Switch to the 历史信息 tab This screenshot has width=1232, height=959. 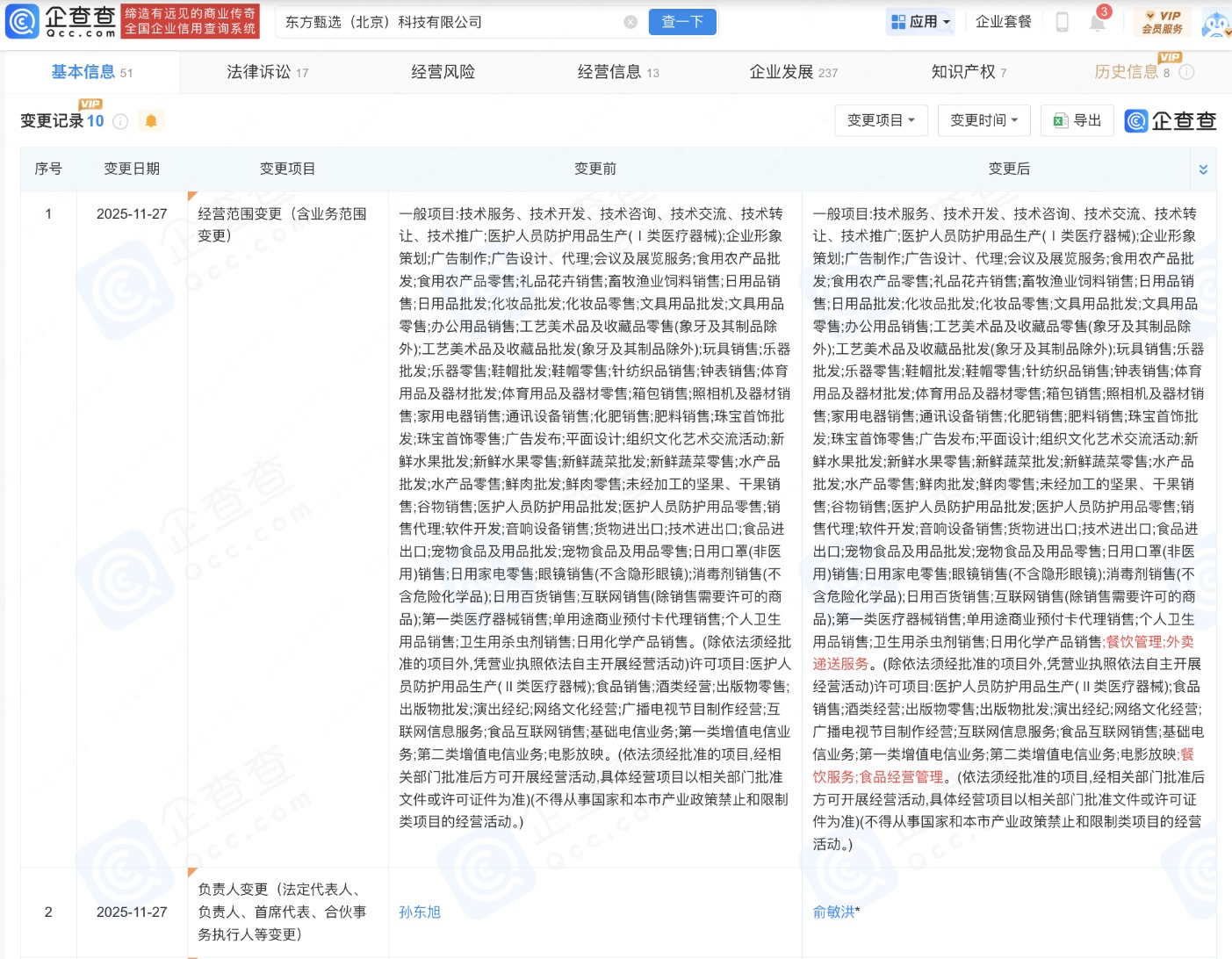[1131, 72]
